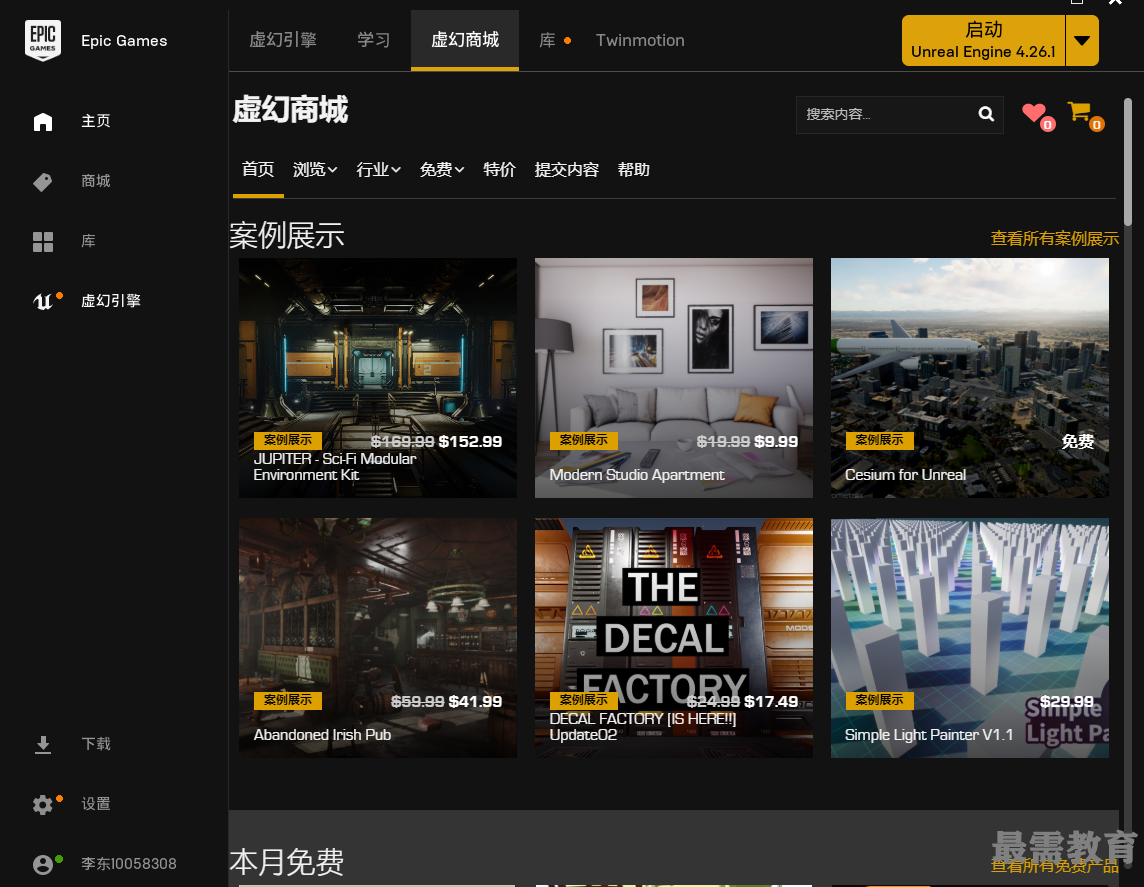Click the 李东10058308 account name

128,864
